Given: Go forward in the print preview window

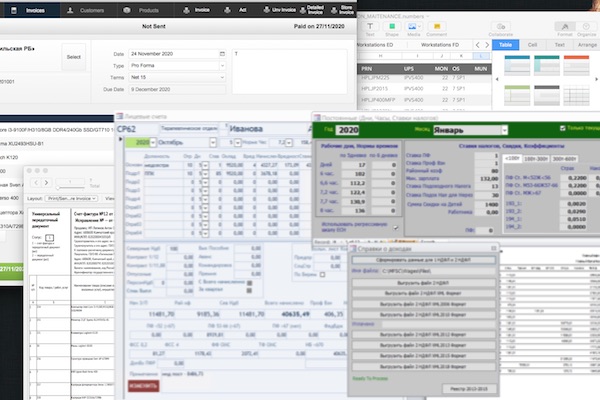Looking at the screenshot, I should (x=46, y=183).
